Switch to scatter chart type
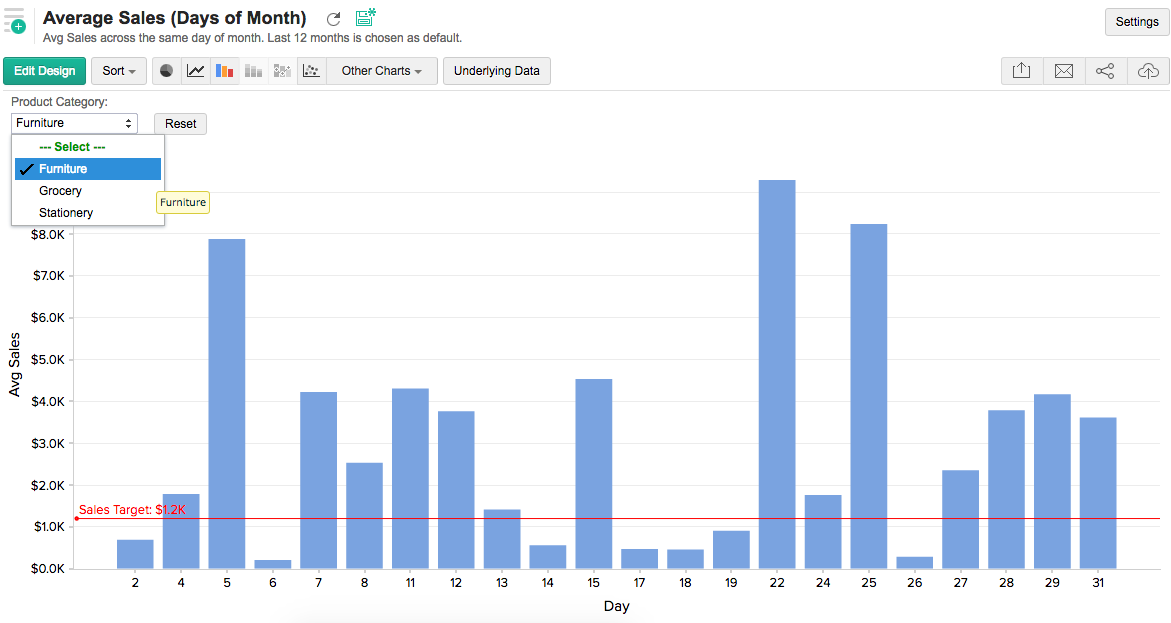1171x623 pixels. click(312, 71)
